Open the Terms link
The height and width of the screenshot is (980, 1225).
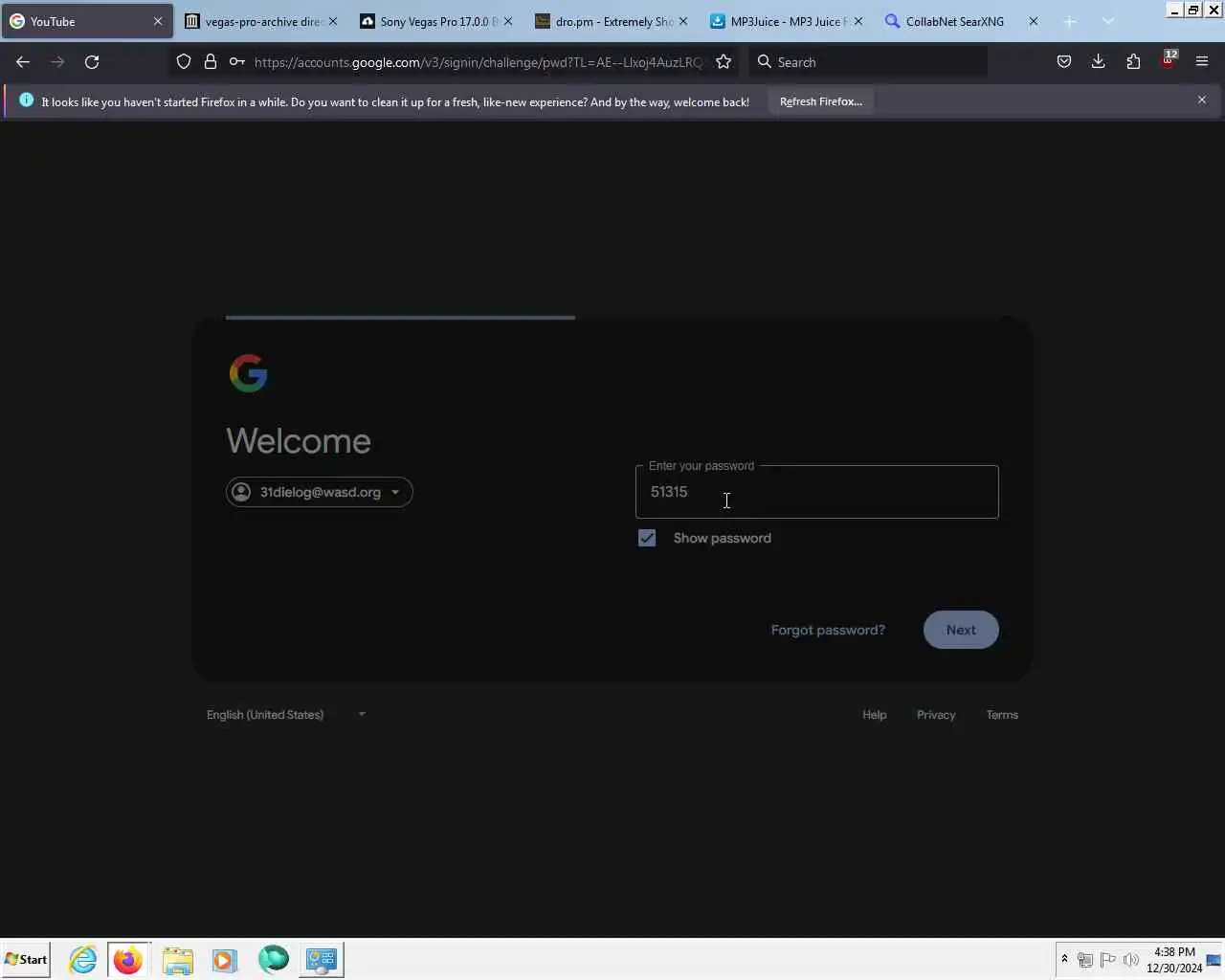click(1002, 715)
